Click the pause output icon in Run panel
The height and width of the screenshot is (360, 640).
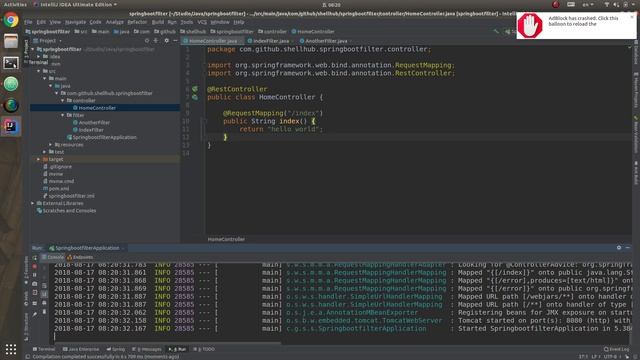pyautogui.click(x=35, y=275)
